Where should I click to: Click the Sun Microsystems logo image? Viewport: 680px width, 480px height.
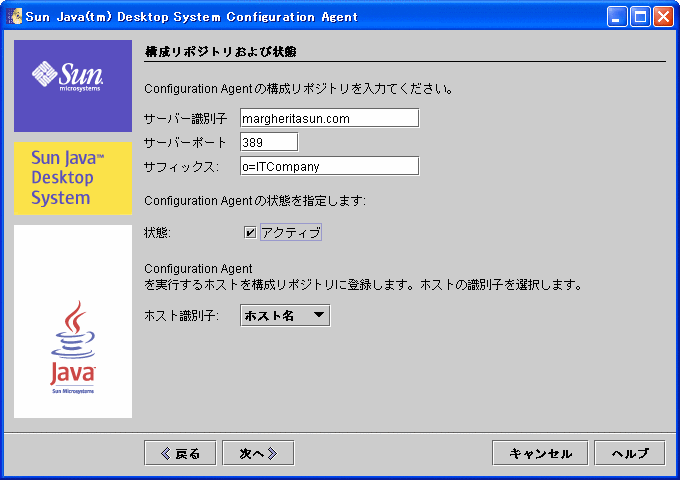(x=73, y=86)
